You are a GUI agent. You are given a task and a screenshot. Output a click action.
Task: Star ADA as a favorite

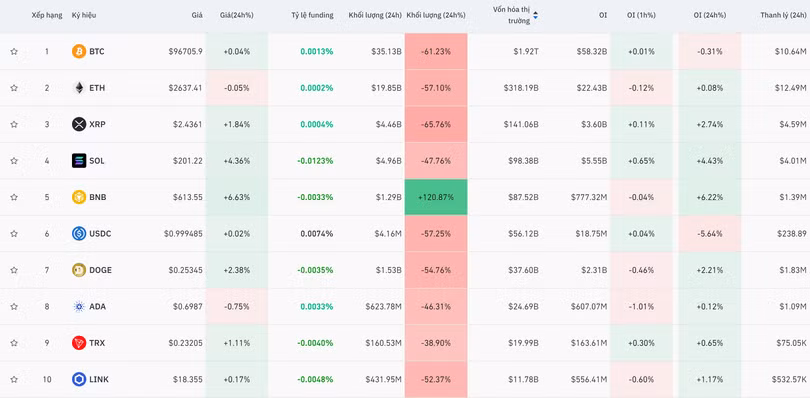click(14, 307)
